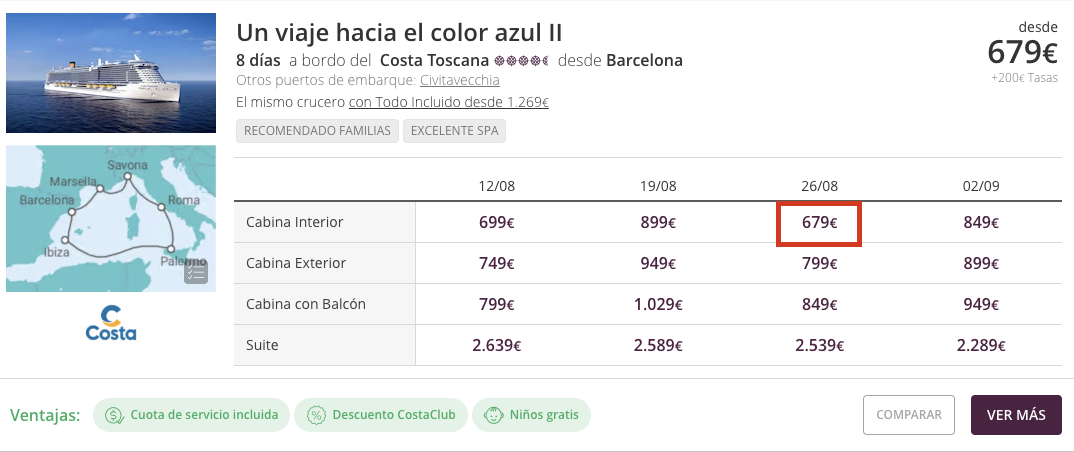Open the cruise title Un viaje hacia el color azul II
This screenshot has width=1074, height=452.
click(x=399, y=32)
